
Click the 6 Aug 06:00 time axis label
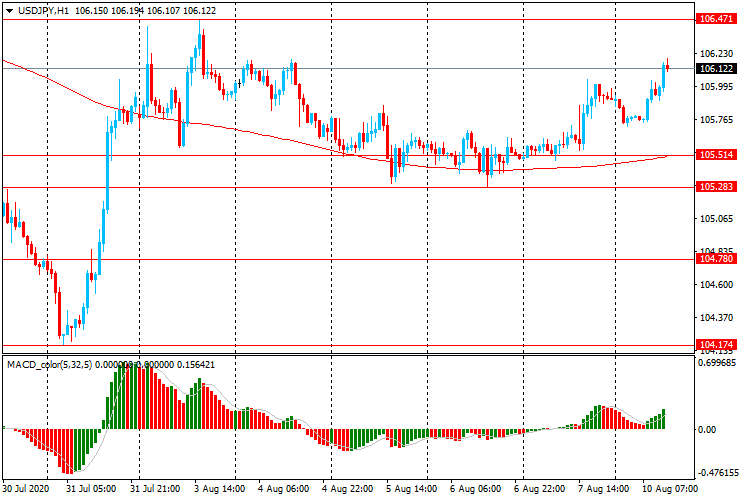475,488
